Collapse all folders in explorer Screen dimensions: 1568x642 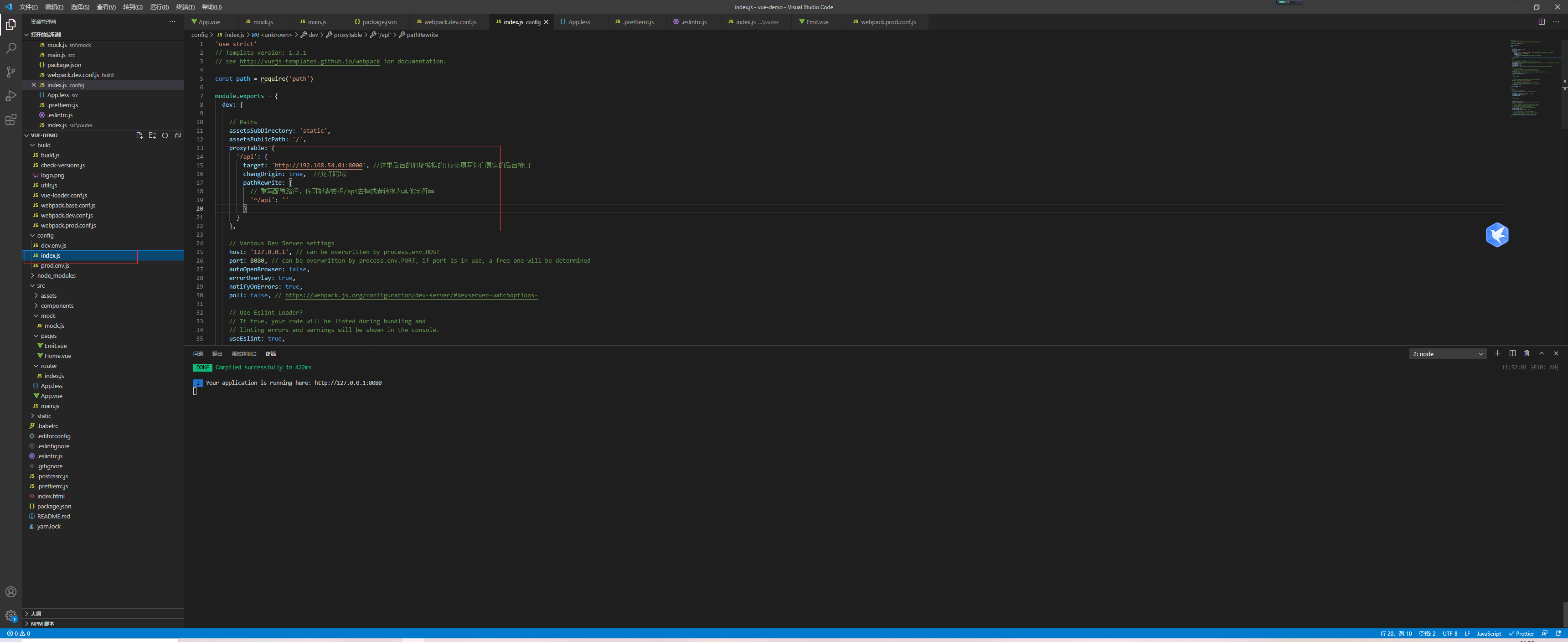pos(178,135)
